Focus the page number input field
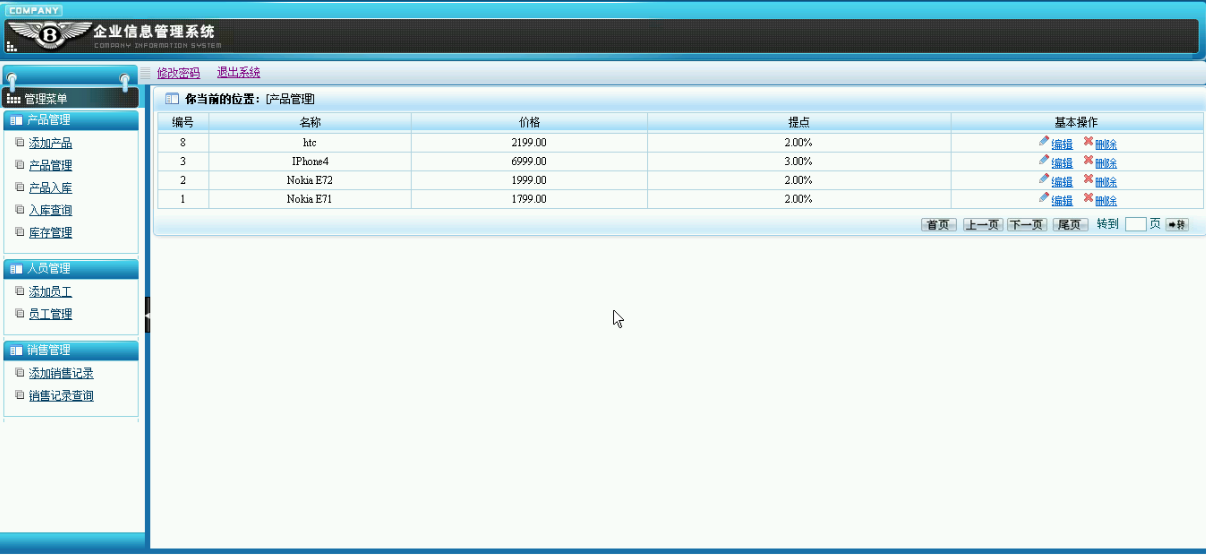The image size is (1206, 555). pos(1135,224)
